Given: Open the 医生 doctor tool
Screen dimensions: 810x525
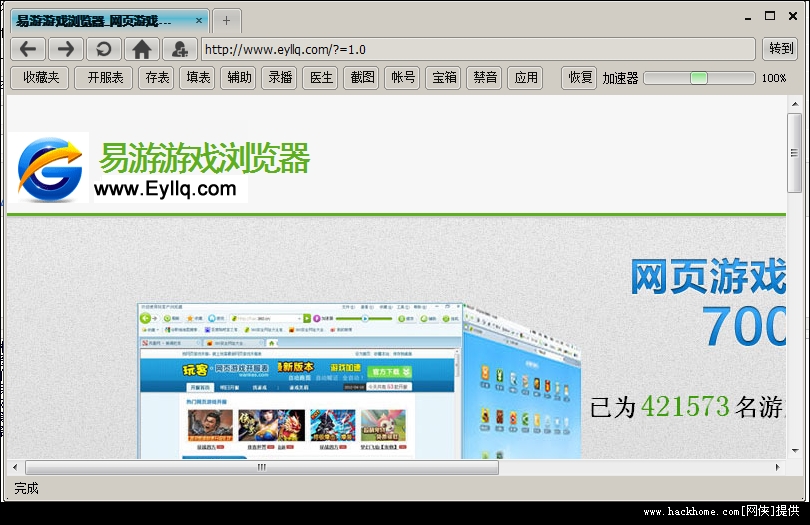Looking at the screenshot, I should (x=321, y=78).
